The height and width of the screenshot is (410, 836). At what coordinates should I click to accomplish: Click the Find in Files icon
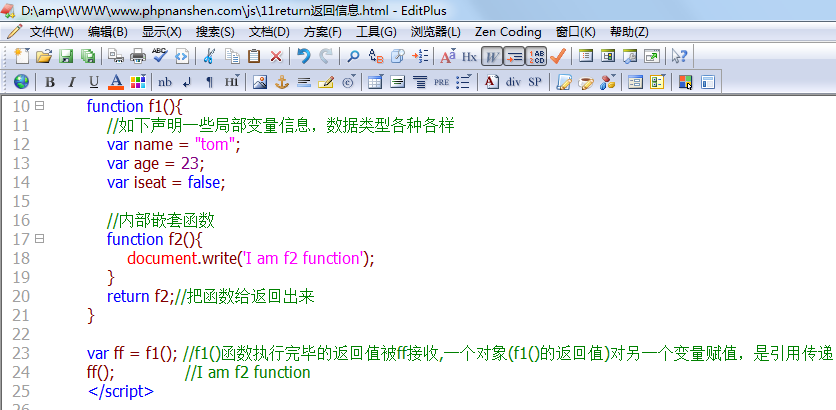398,56
